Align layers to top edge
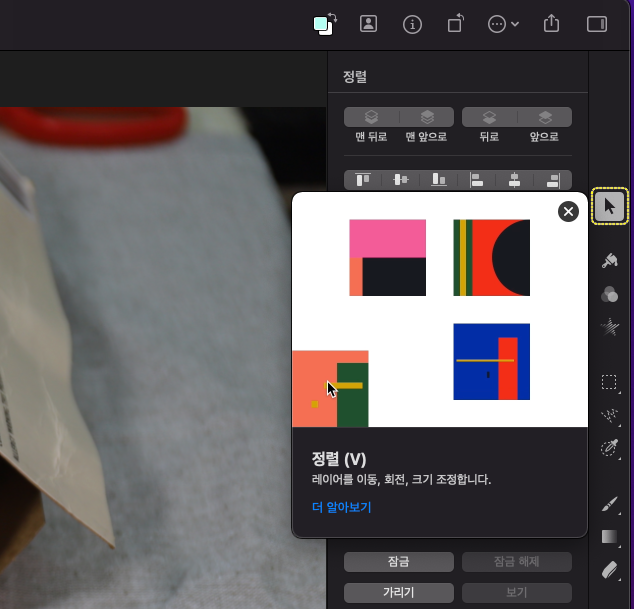 pyautogui.click(x=363, y=180)
